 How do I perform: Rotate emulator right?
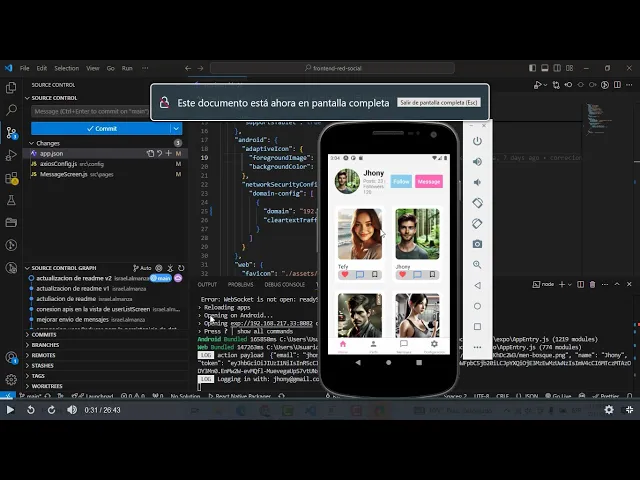click(x=477, y=223)
